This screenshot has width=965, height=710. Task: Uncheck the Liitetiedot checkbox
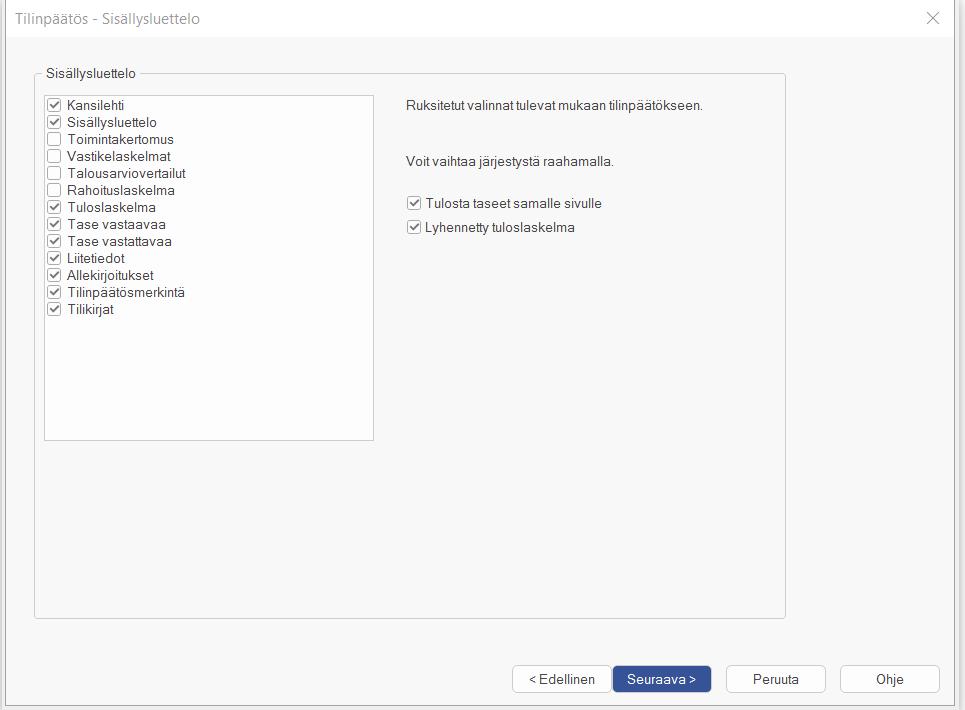pos(55,258)
